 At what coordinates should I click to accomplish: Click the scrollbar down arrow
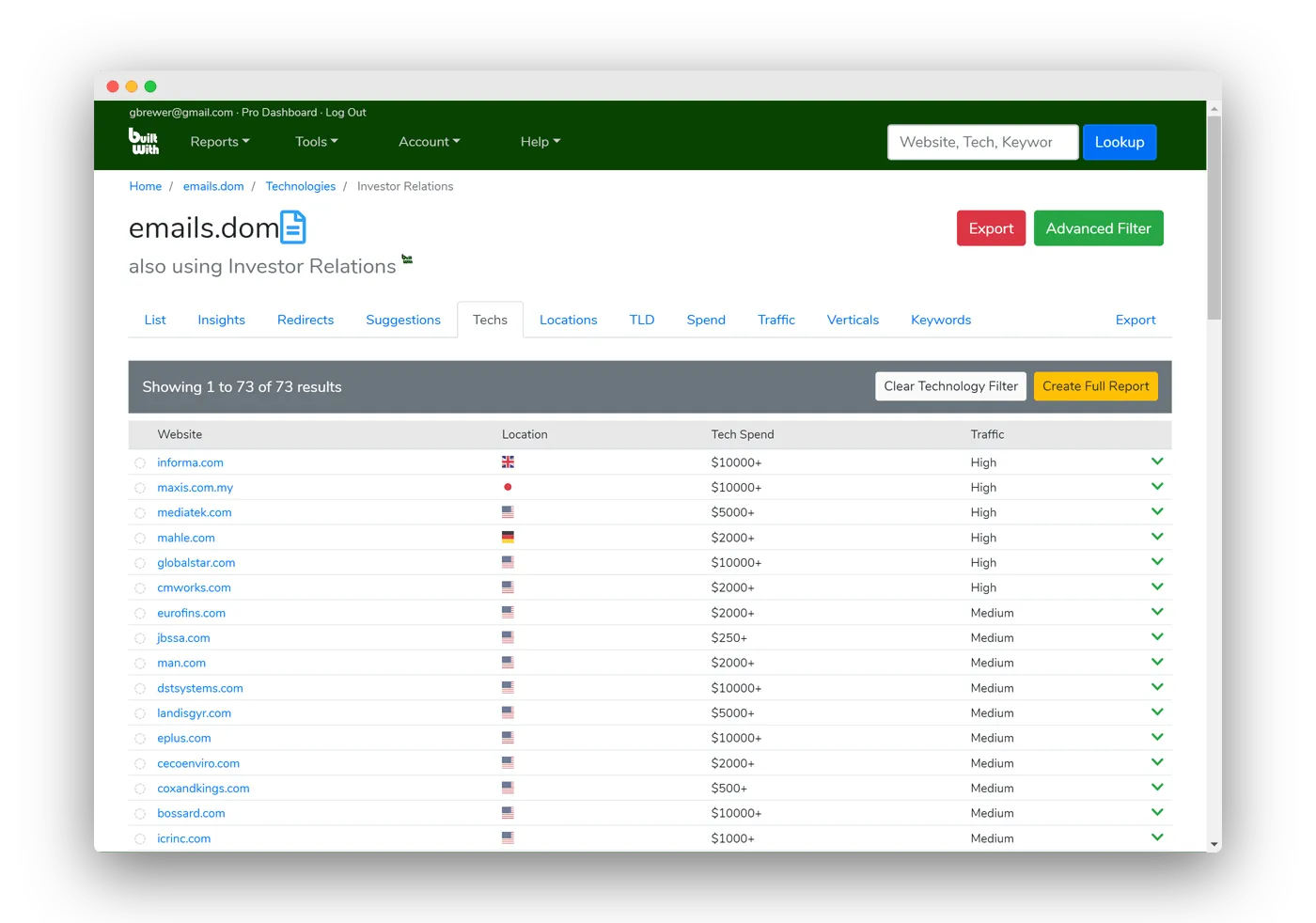coord(1214,844)
